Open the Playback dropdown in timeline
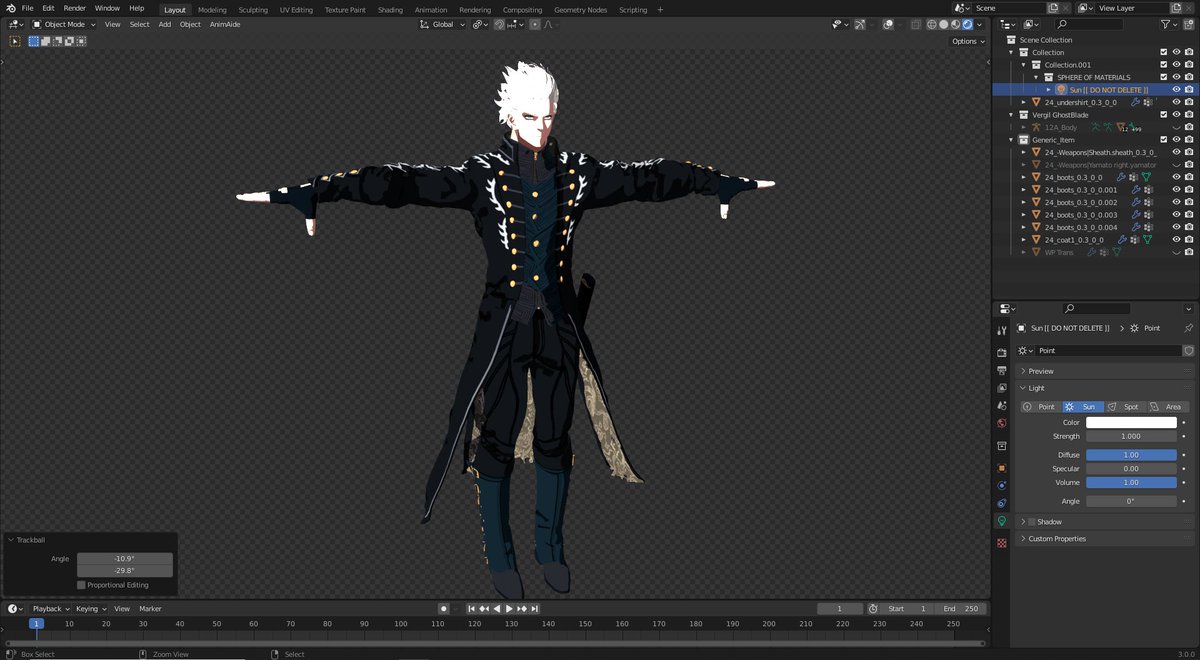Image resolution: width=1200 pixels, height=660 pixels. pos(50,608)
